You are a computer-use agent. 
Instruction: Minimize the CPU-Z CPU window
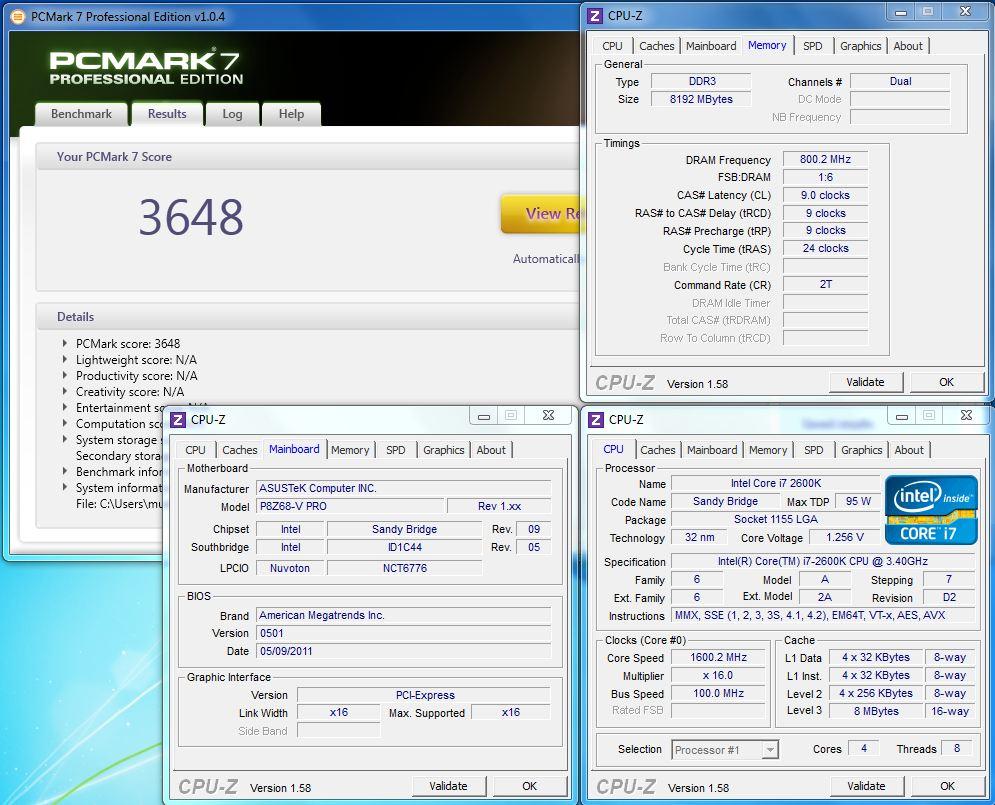902,416
